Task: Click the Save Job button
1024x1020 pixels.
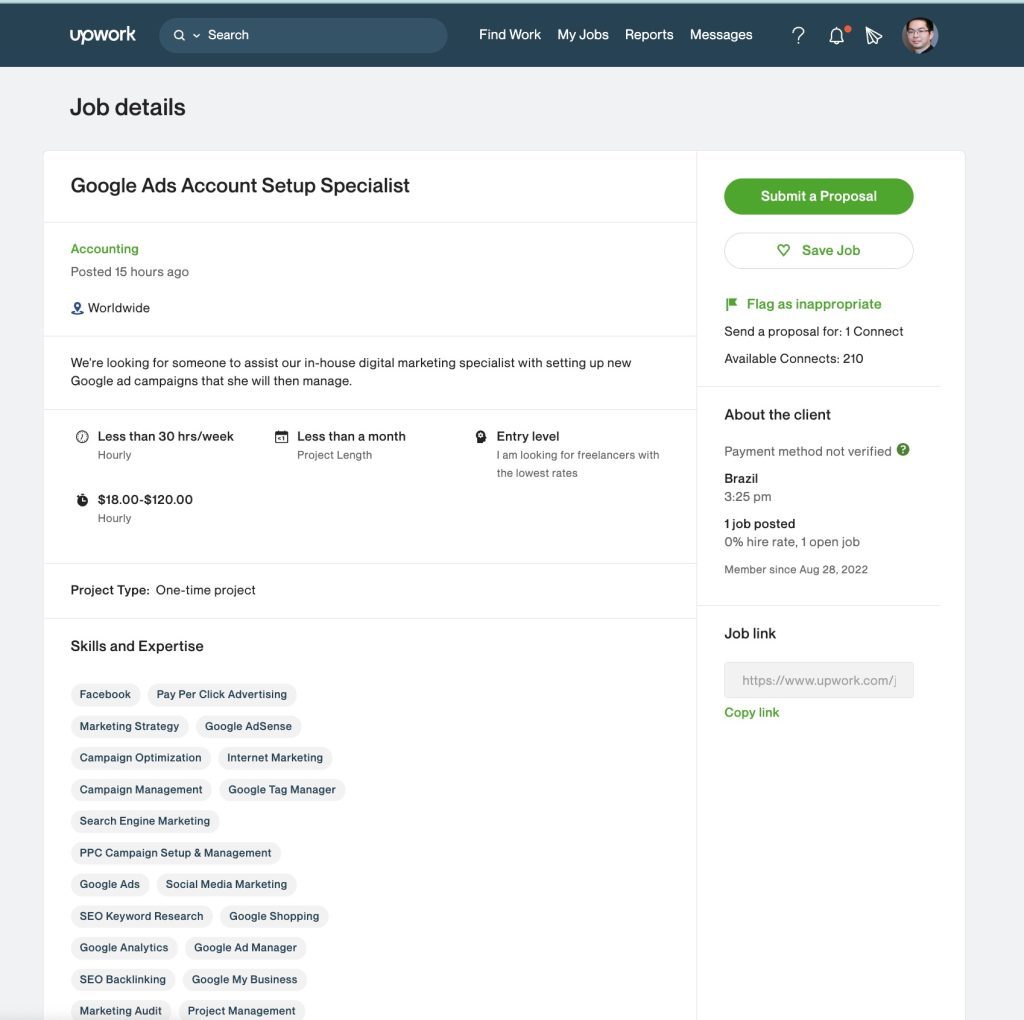Action: pyautogui.click(x=818, y=250)
